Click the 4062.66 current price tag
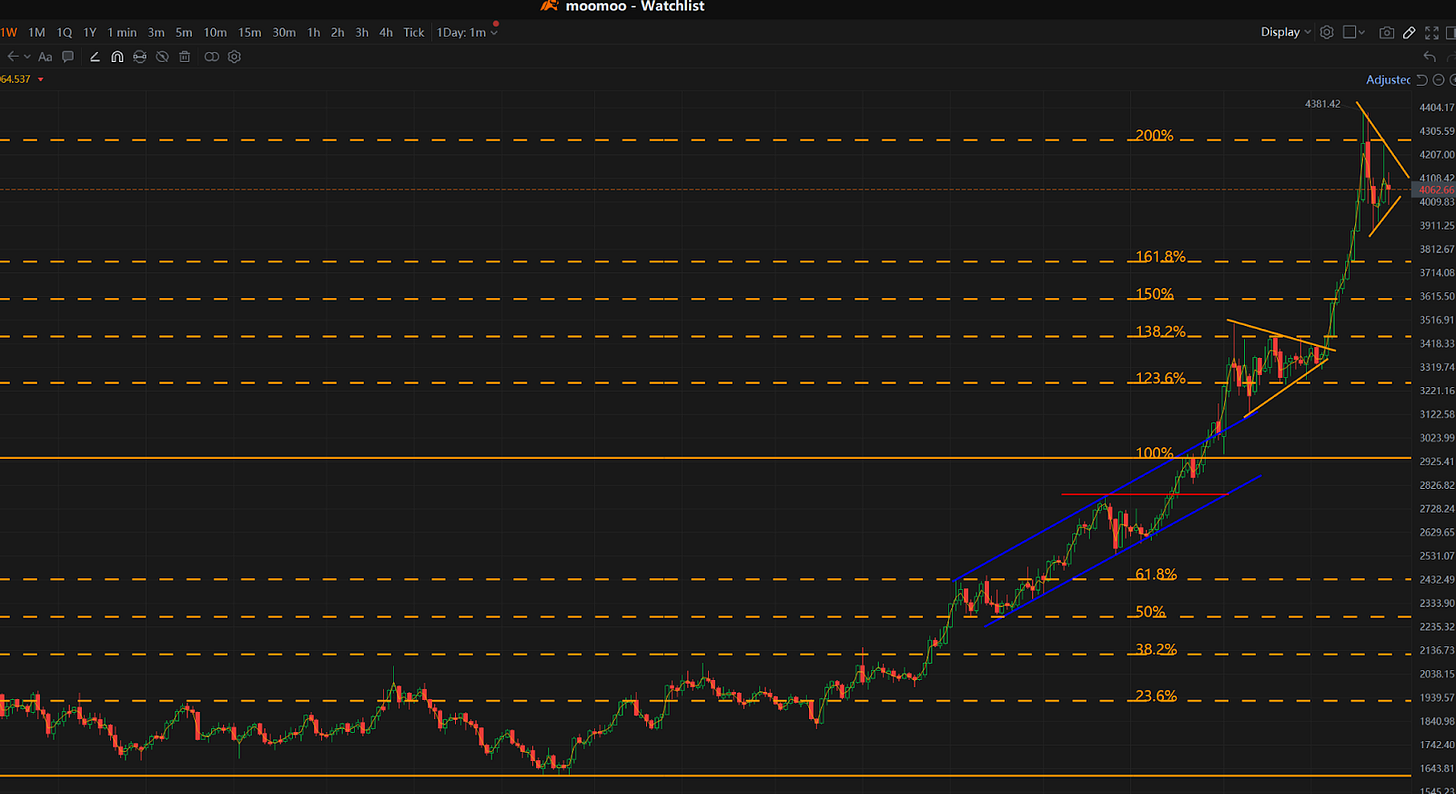 click(x=1432, y=189)
